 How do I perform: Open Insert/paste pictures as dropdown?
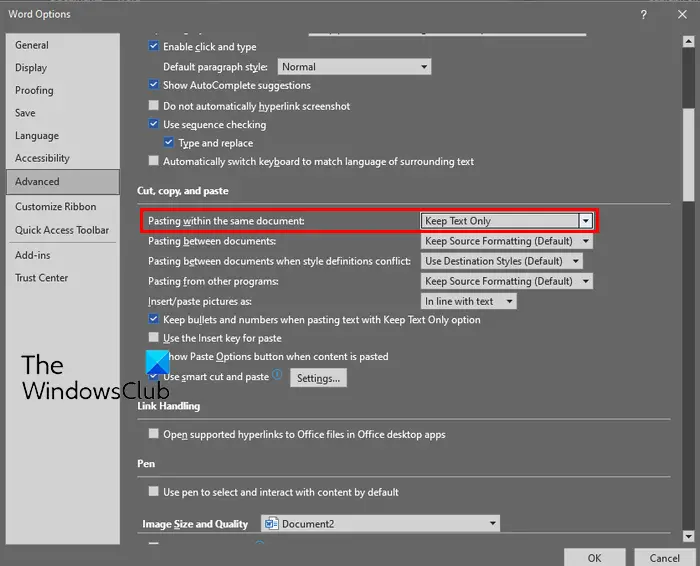click(x=468, y=301)
